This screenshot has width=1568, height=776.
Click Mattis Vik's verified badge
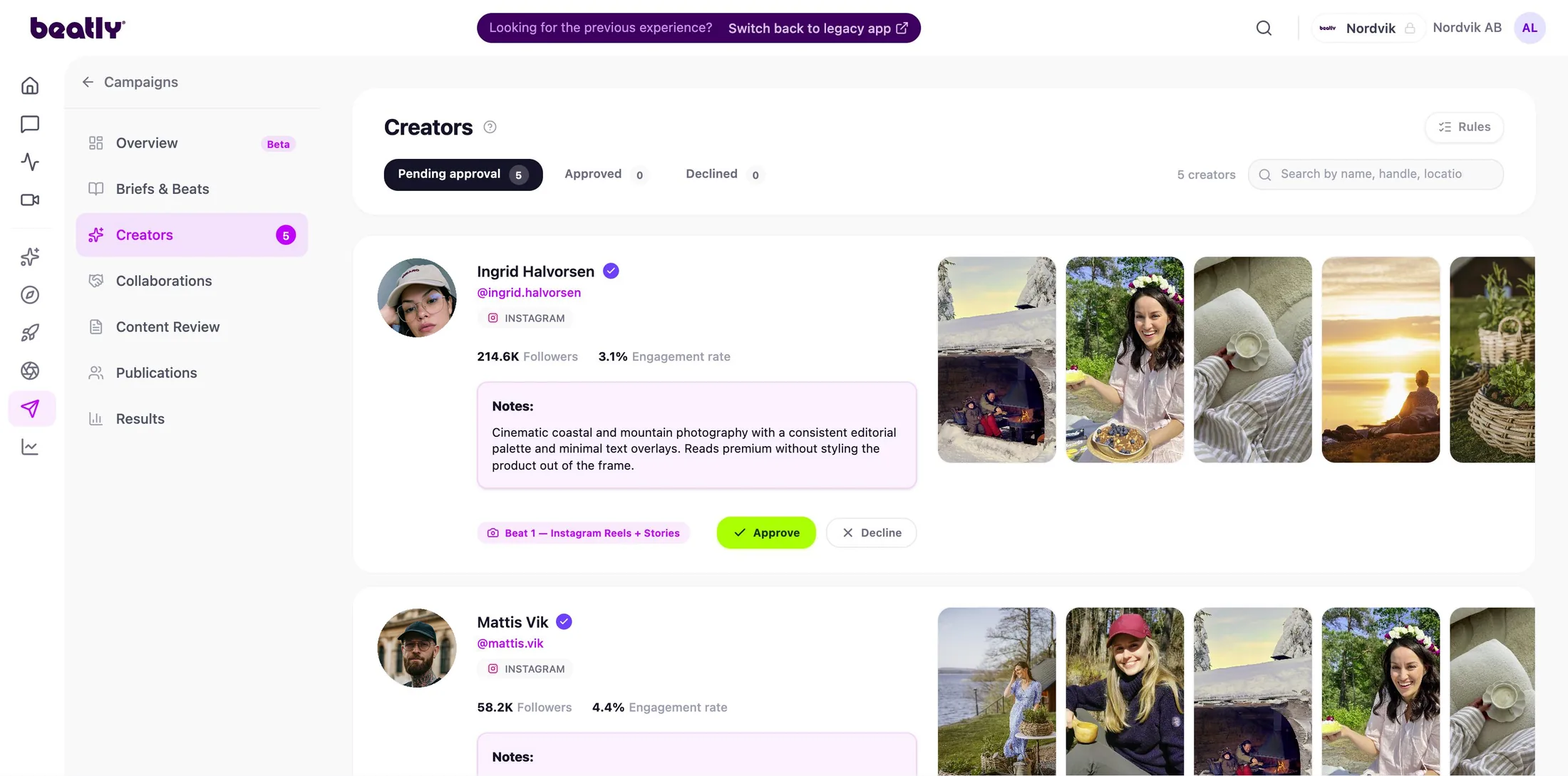click(x=564, y=621)
